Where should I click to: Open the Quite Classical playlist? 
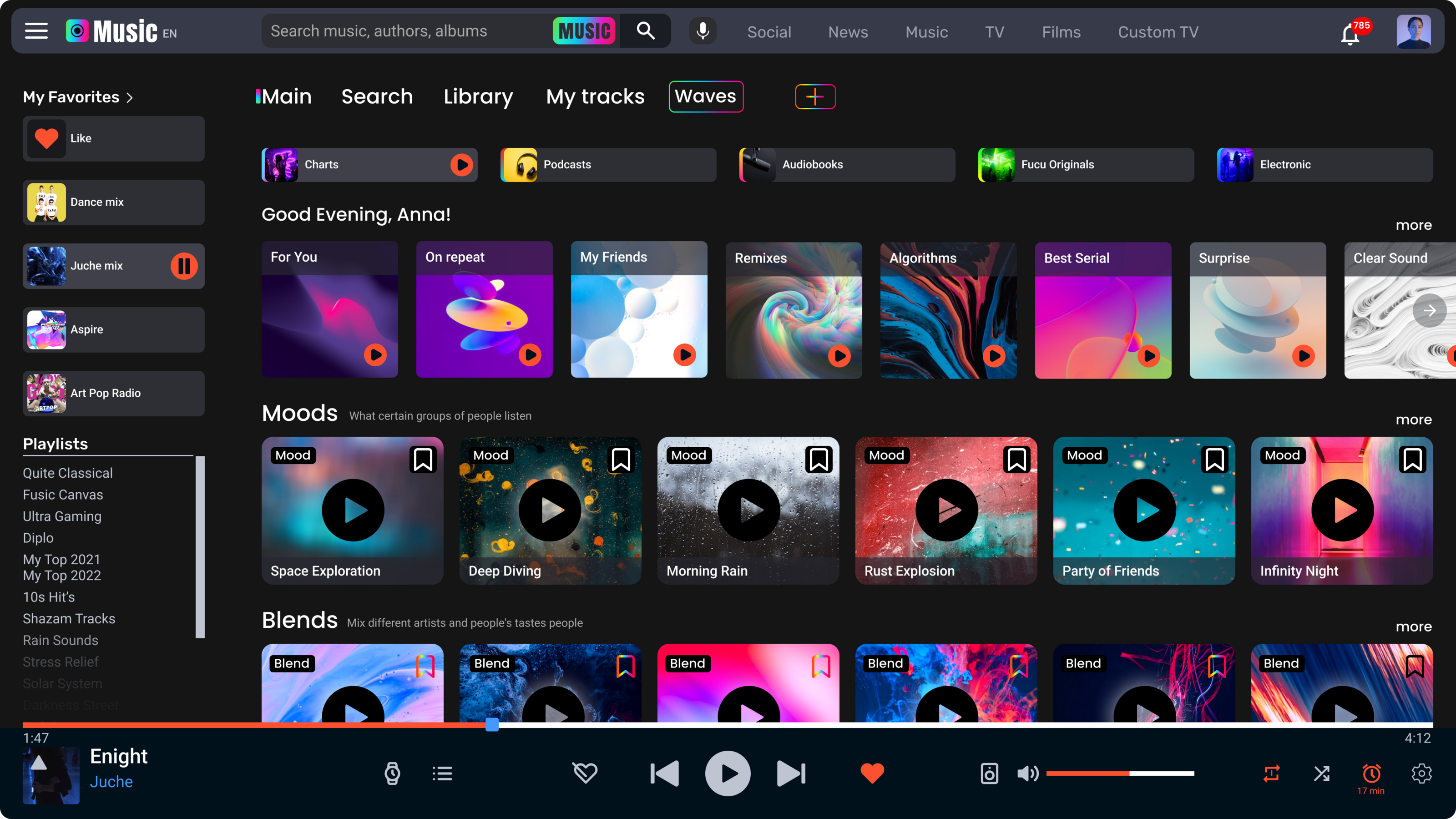tap(68, 473)
